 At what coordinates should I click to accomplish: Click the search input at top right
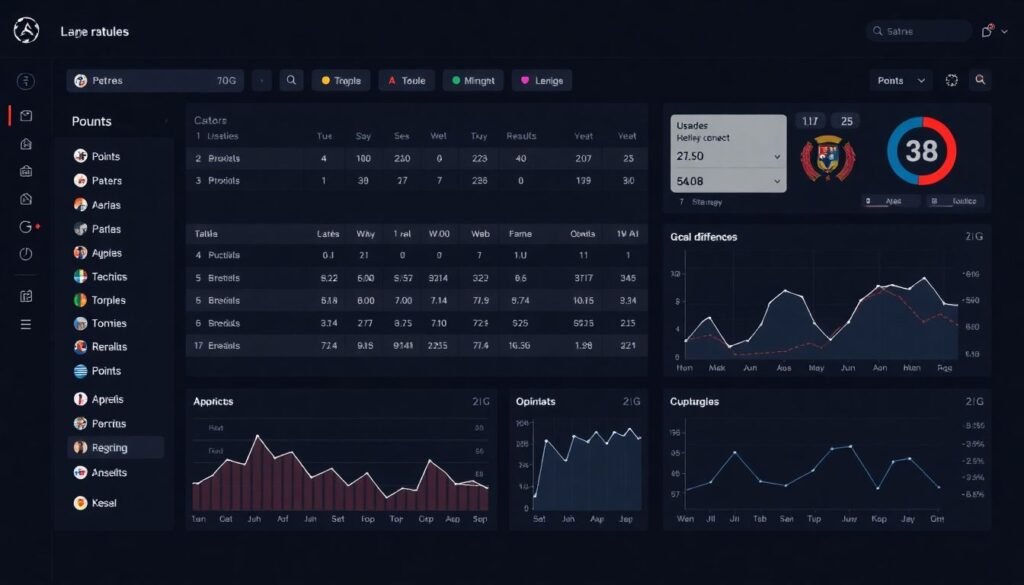[918, 32]
